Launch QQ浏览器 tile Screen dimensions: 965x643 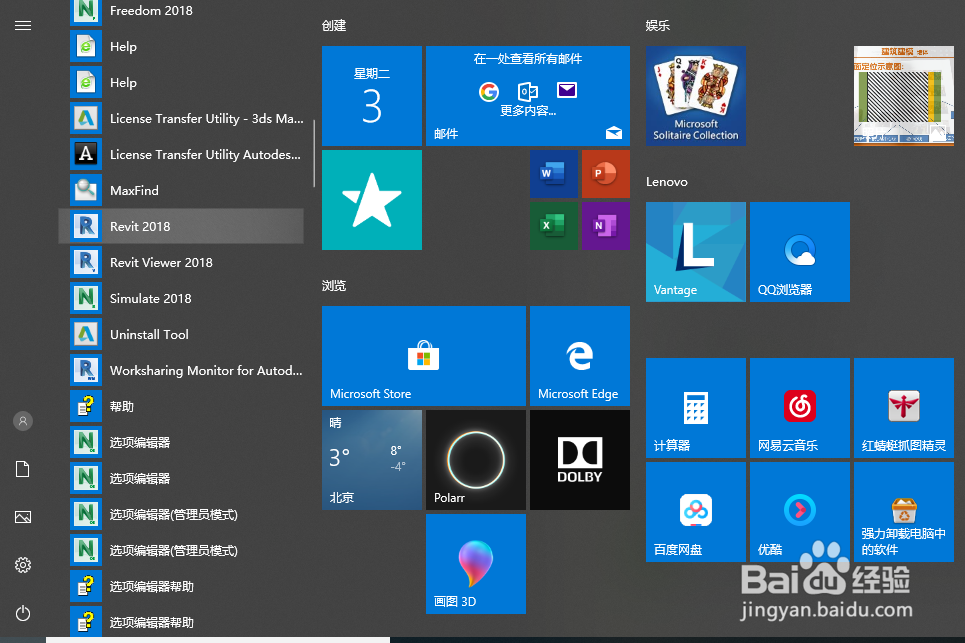(800, 252)
